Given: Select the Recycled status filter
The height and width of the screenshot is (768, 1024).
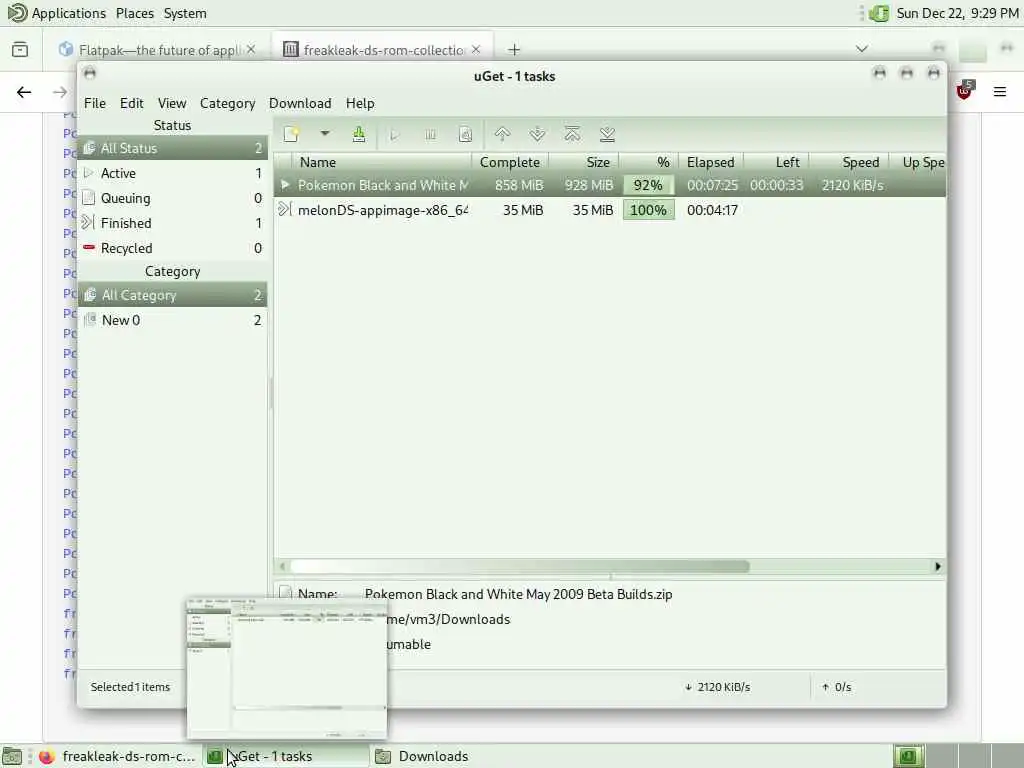Looking at the screenshot, I should [x=172, y=248].
